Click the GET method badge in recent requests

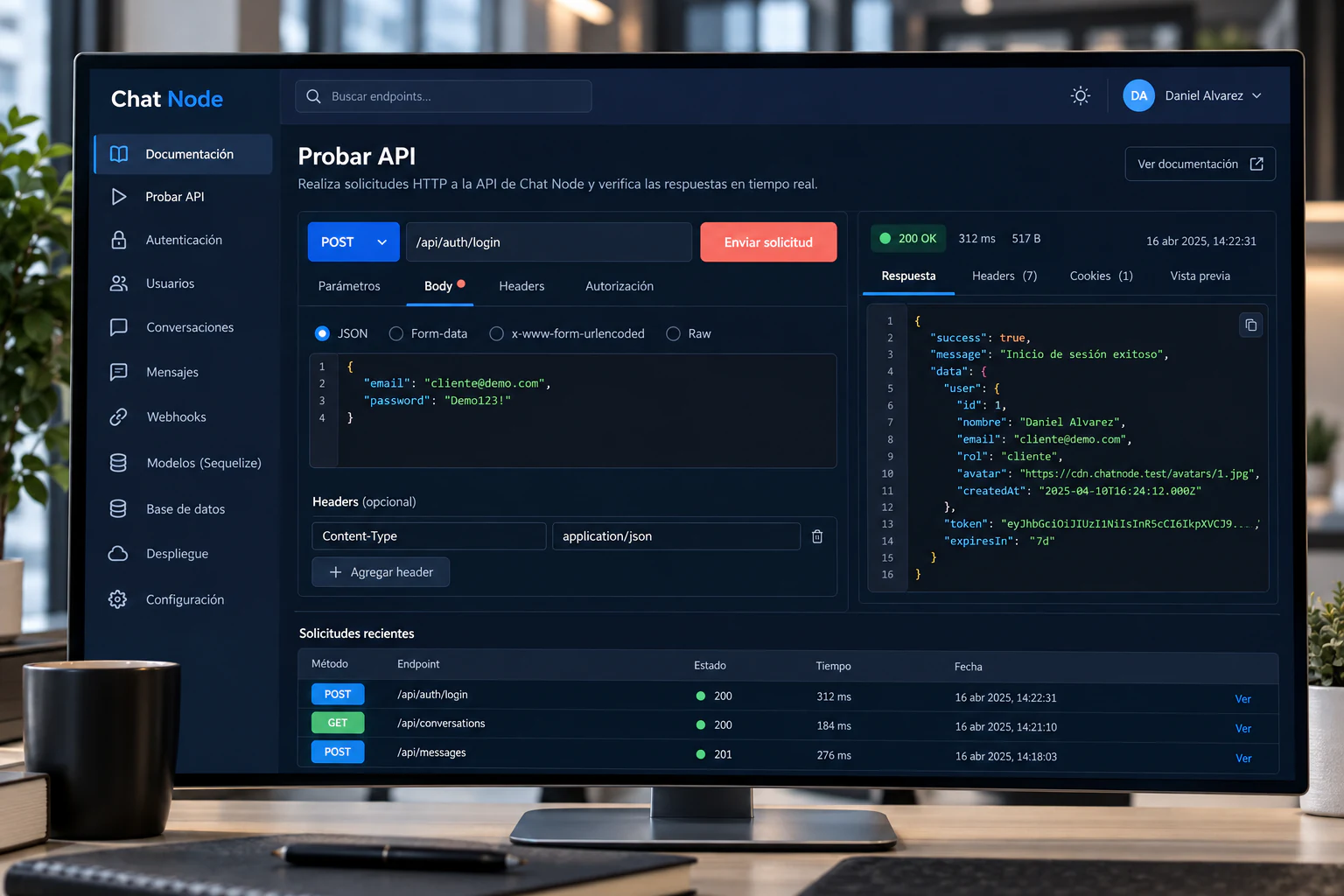click(338, 723)
